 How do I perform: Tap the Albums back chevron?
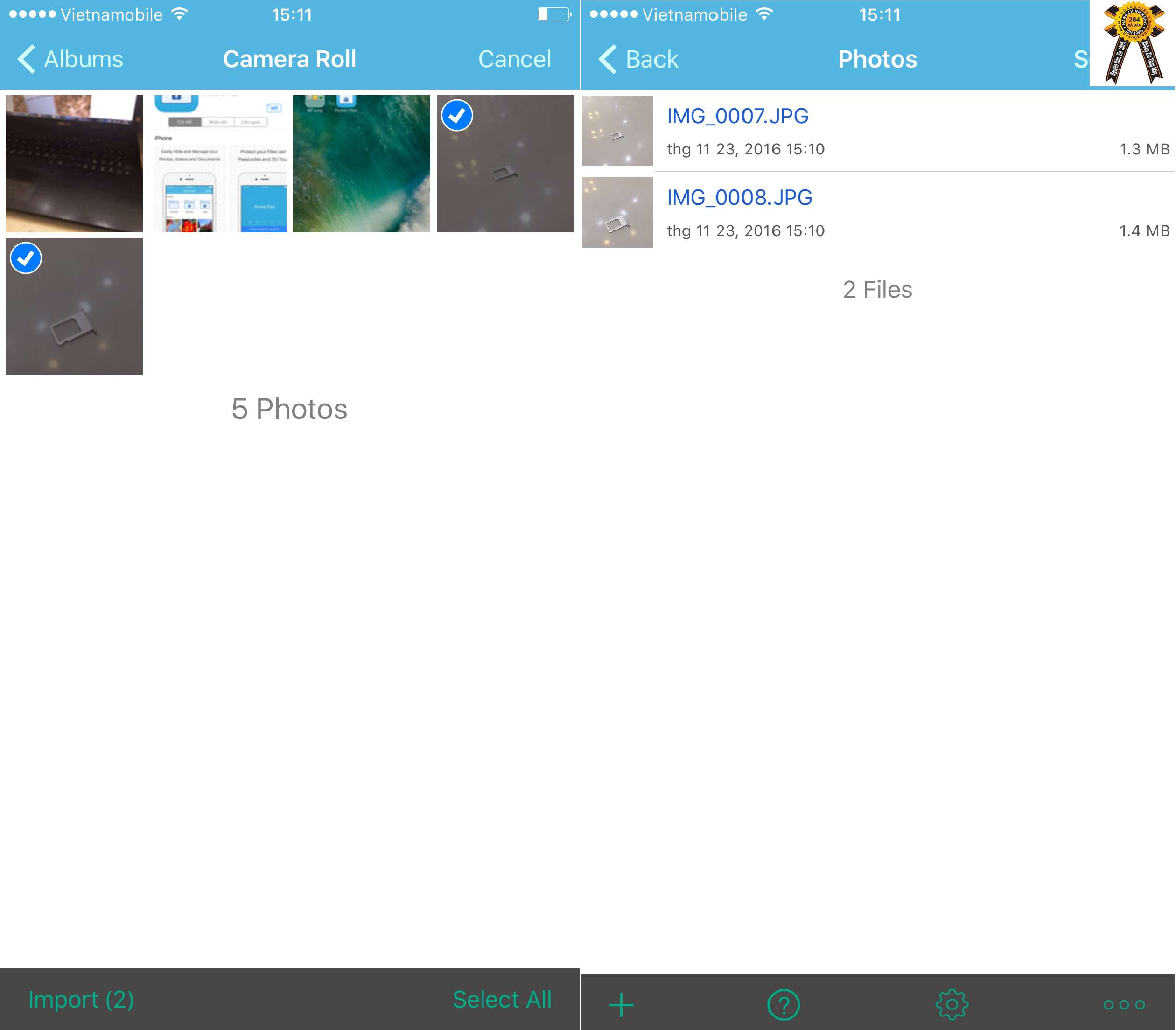point(27,59)
